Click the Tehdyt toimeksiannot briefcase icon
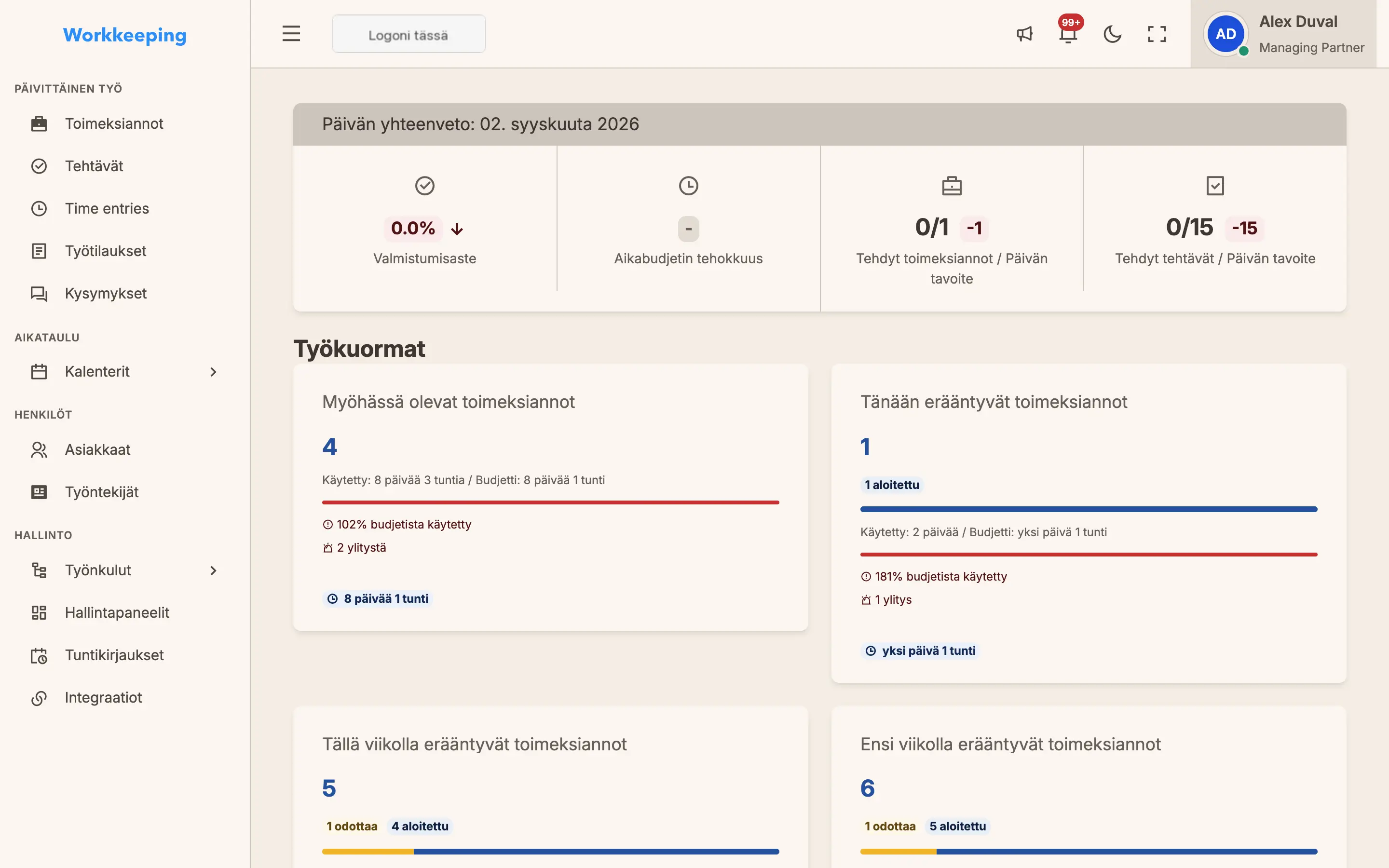The image size is (1389, 868). [x=952, y=186]
